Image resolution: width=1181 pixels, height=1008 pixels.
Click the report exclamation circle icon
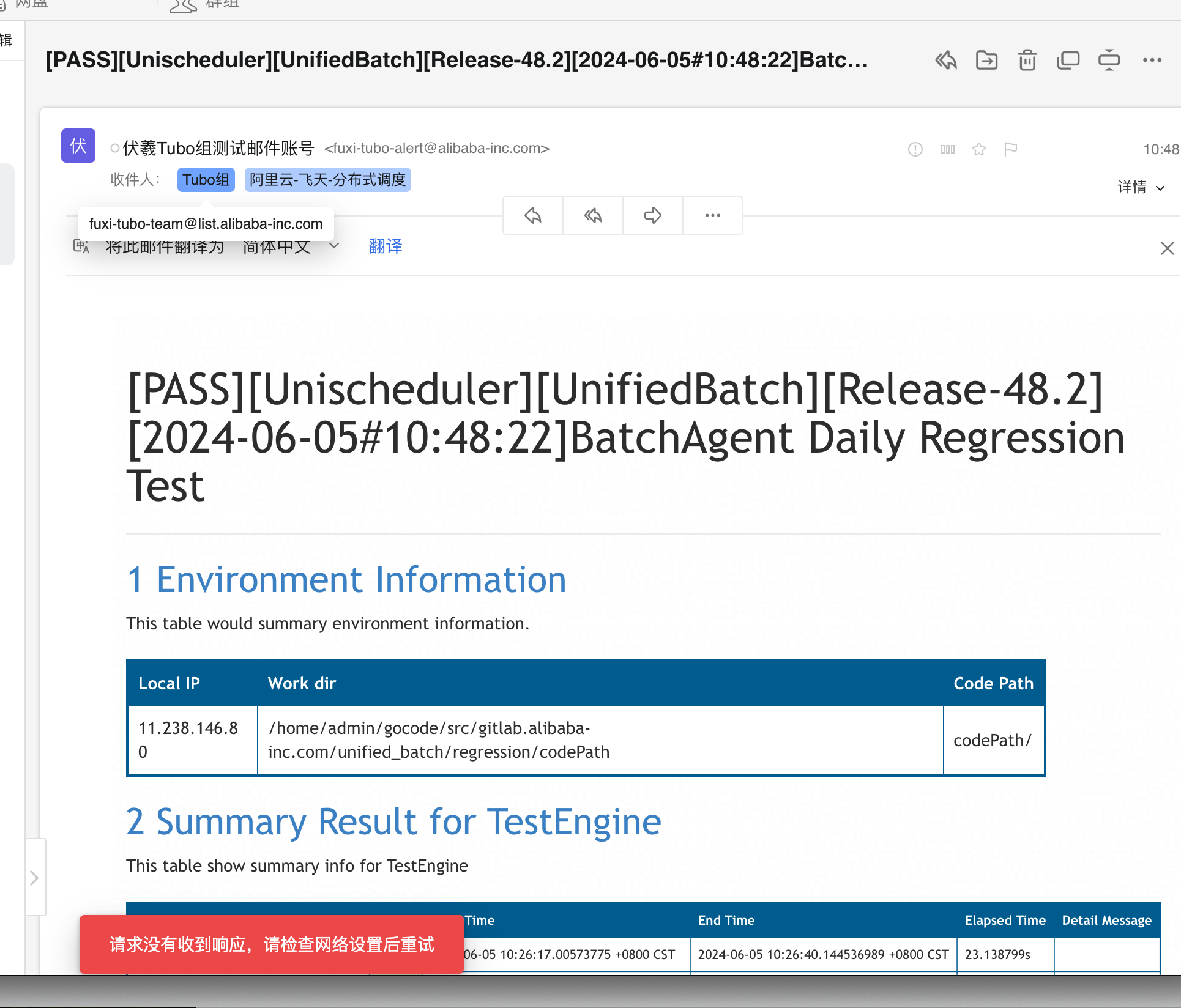tap(915, 149)
